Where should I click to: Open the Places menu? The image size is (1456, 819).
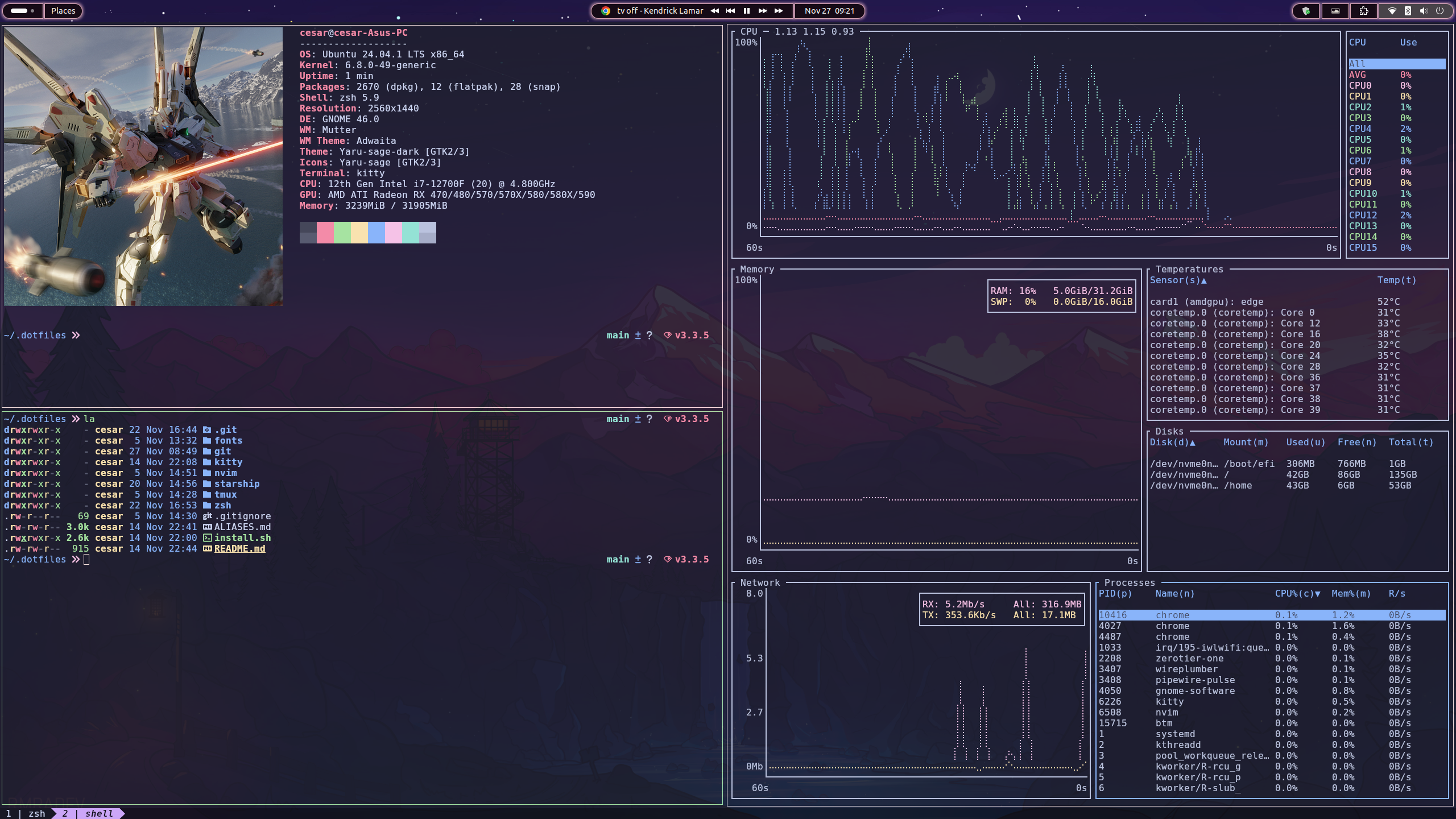(63, 11)
